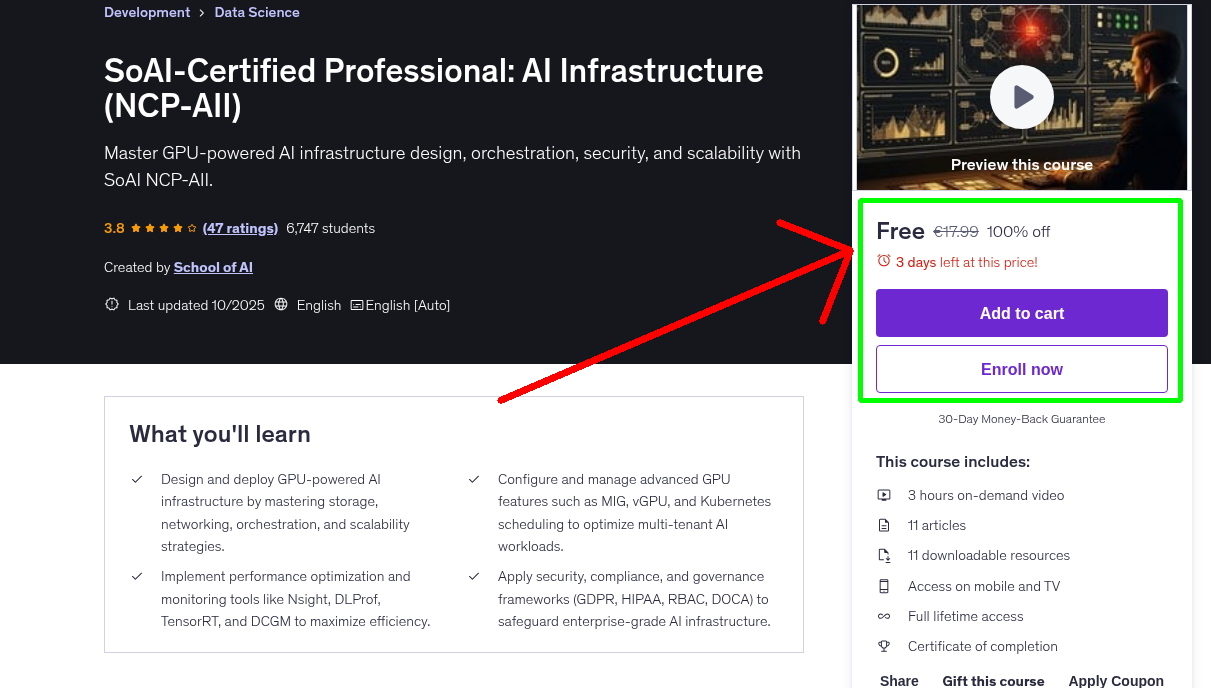Click the globe icon next to English

click(284, 305)
